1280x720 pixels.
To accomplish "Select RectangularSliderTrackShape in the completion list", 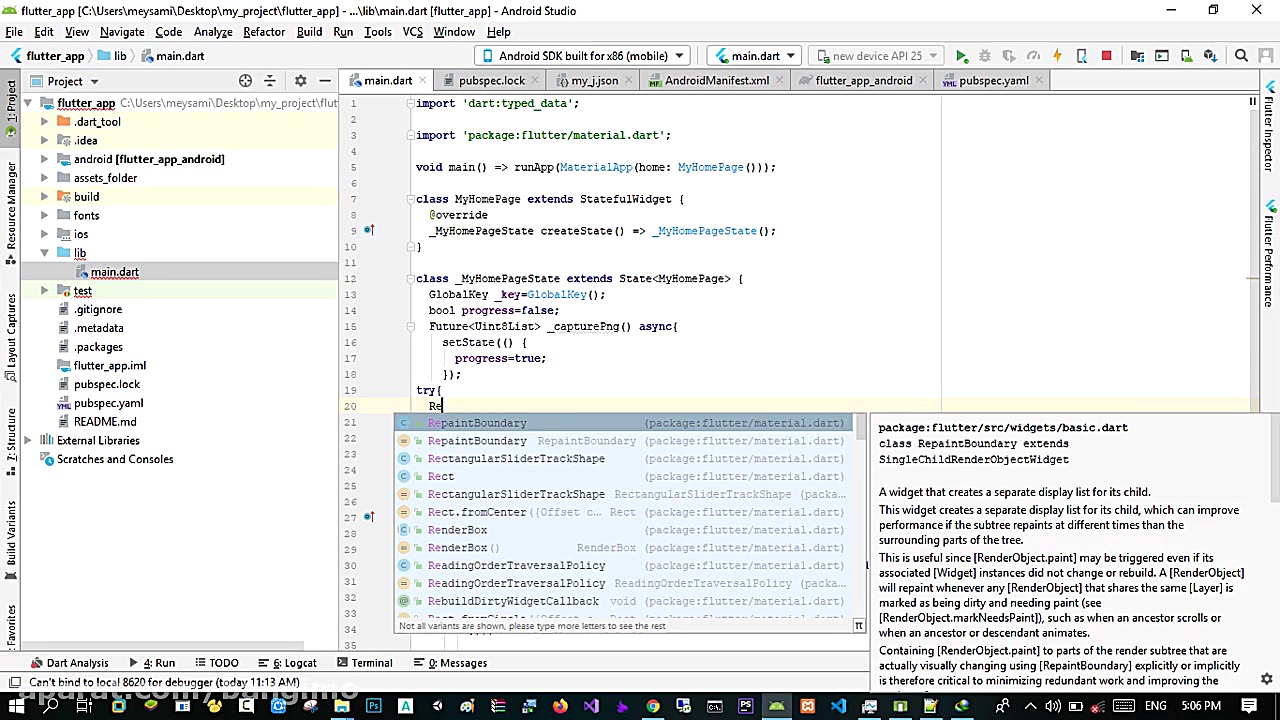I will click(x=516, y=459).
